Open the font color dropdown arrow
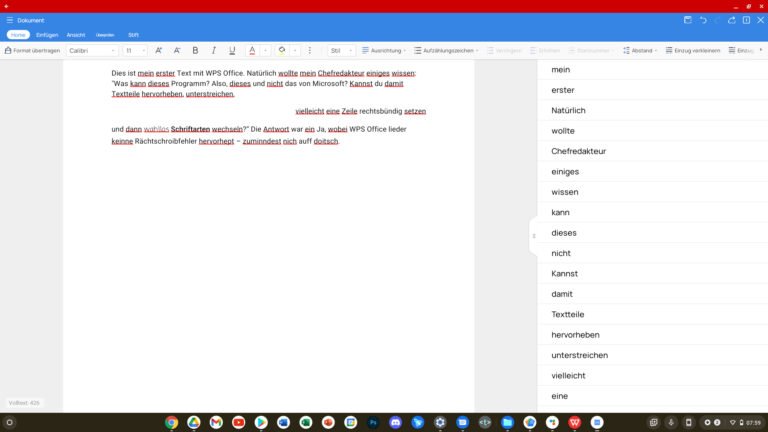This screenshot has height=432, width=768. tap(265, 50)
